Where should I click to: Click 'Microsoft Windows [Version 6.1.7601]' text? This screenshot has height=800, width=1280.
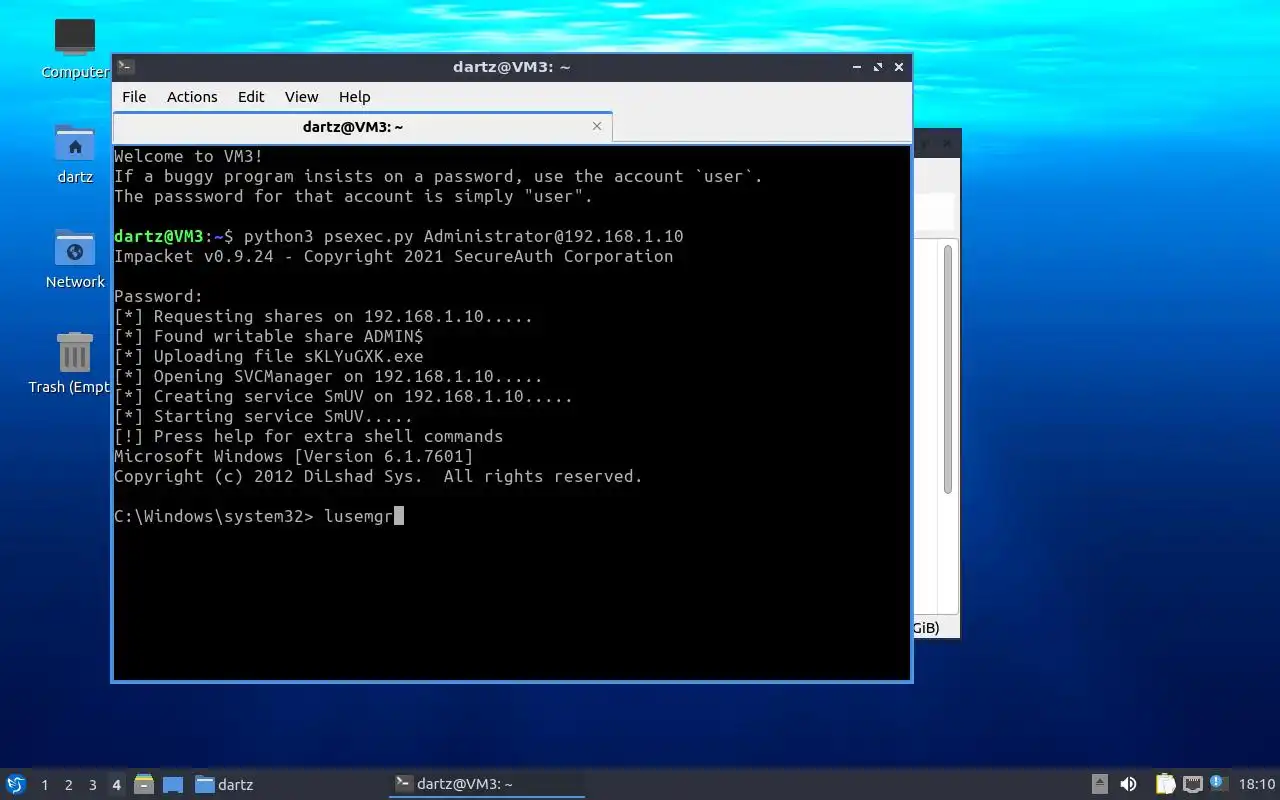pos(294,456)
